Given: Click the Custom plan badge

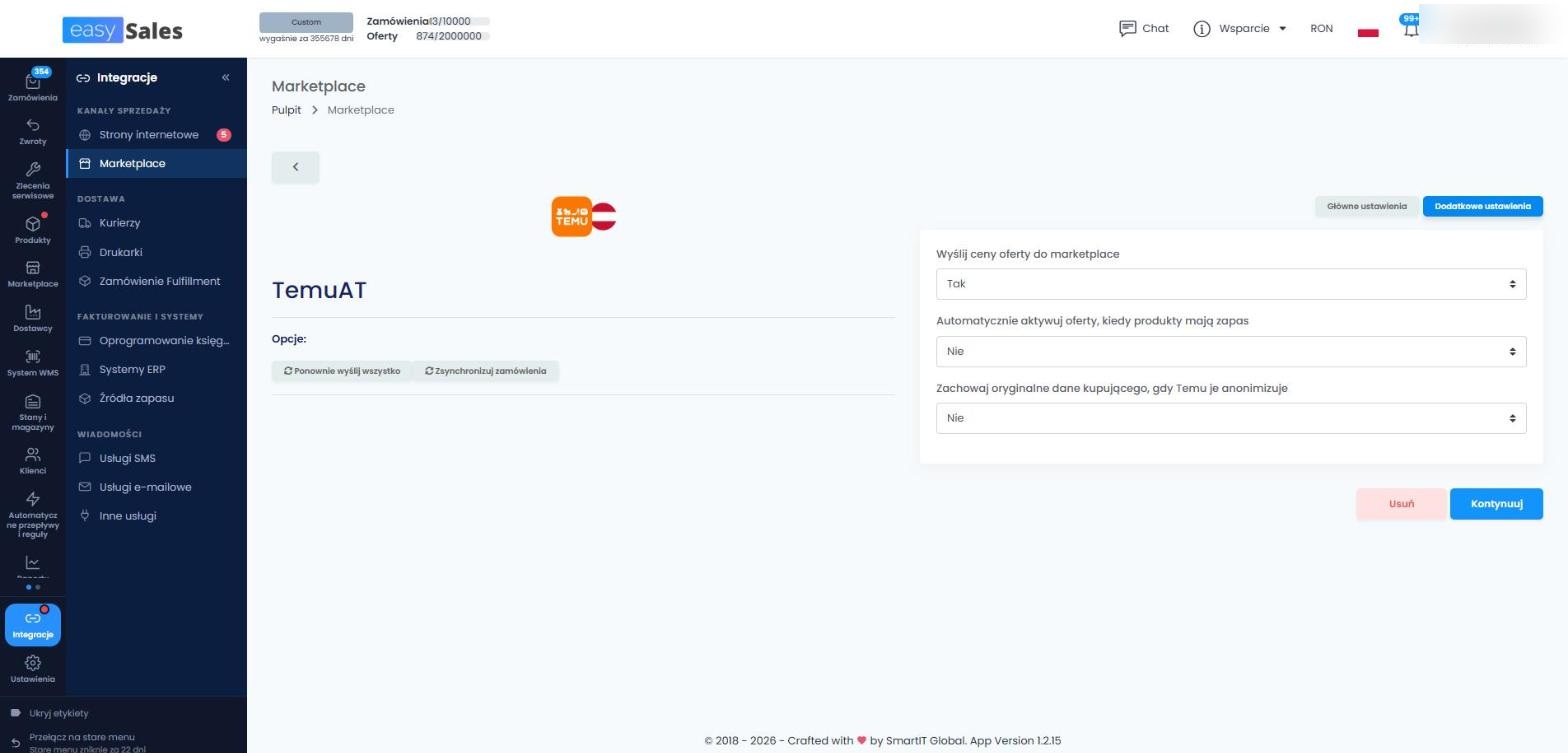Looking at the screenshot, I should click(x=306, y=22).
